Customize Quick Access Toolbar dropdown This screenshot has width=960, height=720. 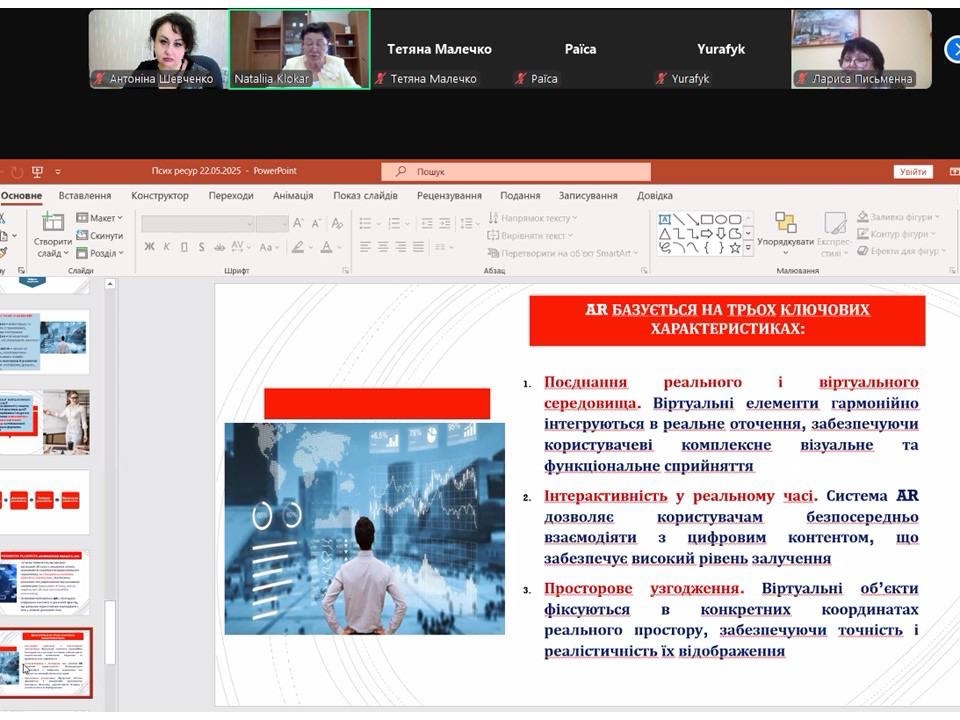[x=58, y=171]
